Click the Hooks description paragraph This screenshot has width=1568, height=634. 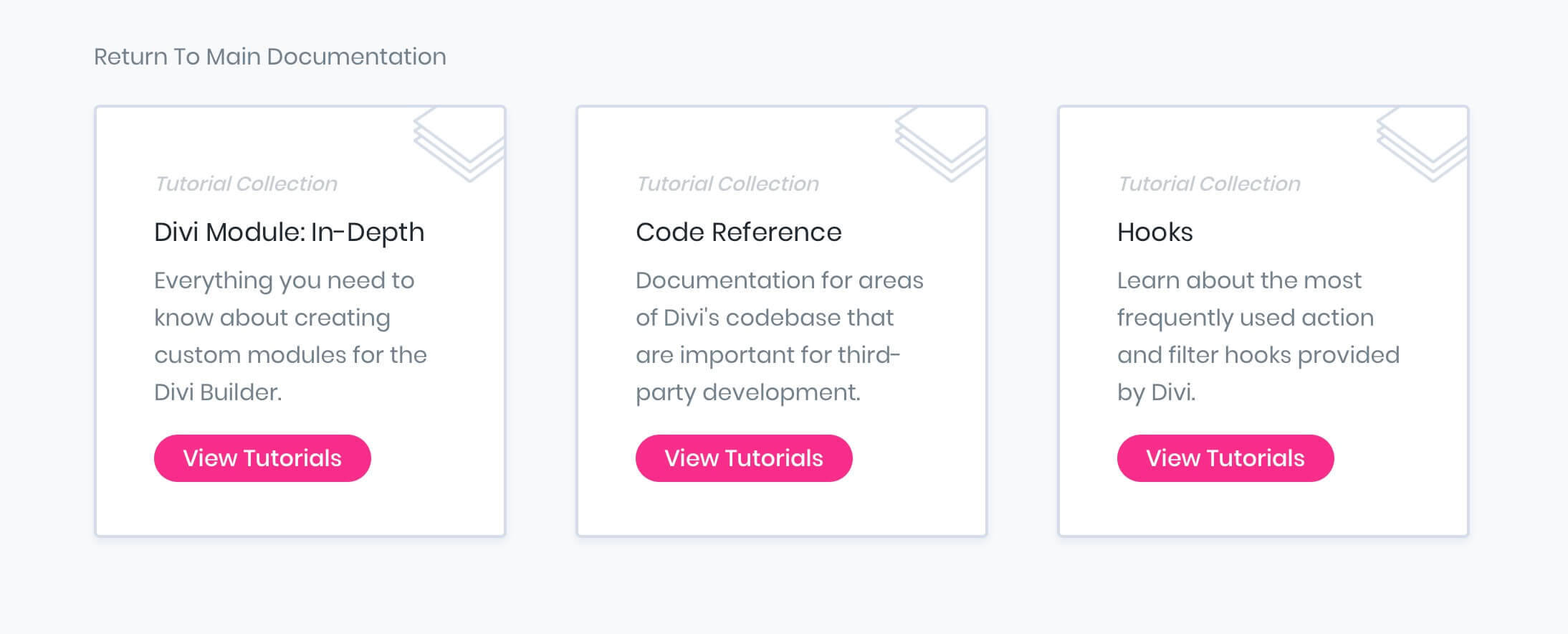coord(1258,336)
